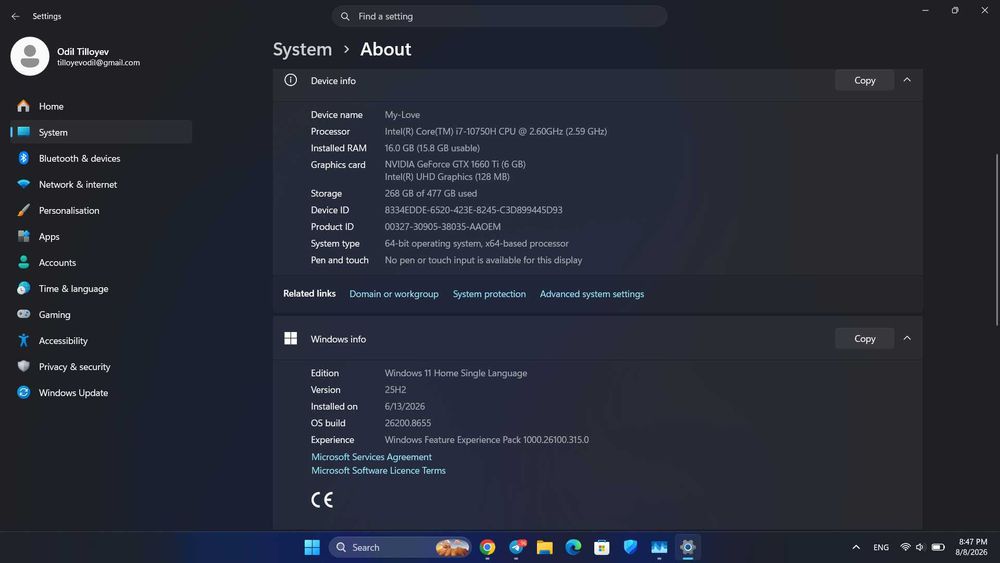This screenshot has width=1000, height=563.
Task: Copy the Windows info details
Action: [x=864, y=339]
